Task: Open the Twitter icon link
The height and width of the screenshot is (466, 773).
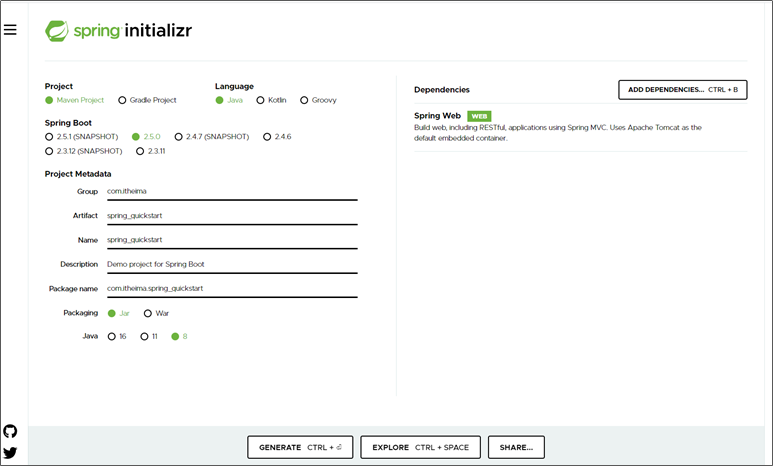Action: click(x=10, y=452)
